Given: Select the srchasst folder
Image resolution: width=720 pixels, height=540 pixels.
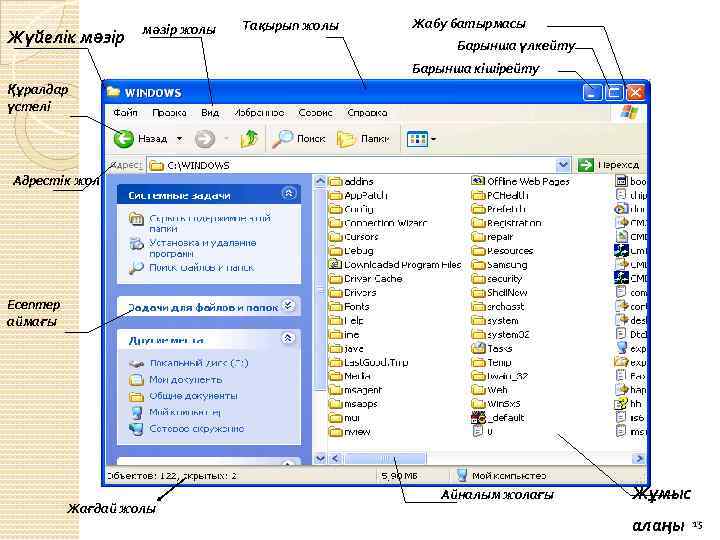Looking at the screenshot, I should pos(497,306).
